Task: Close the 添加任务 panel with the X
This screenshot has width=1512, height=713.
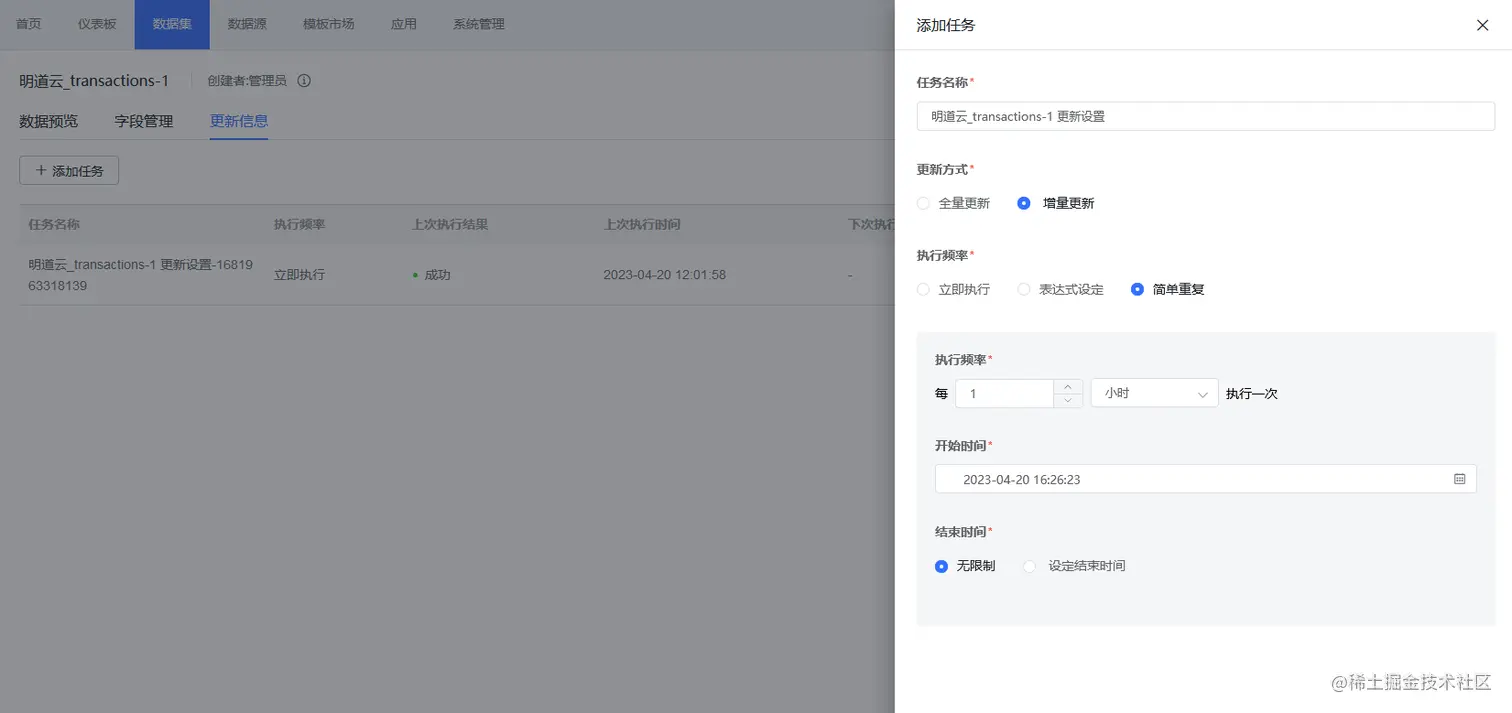Action: tap(1482, 25)
